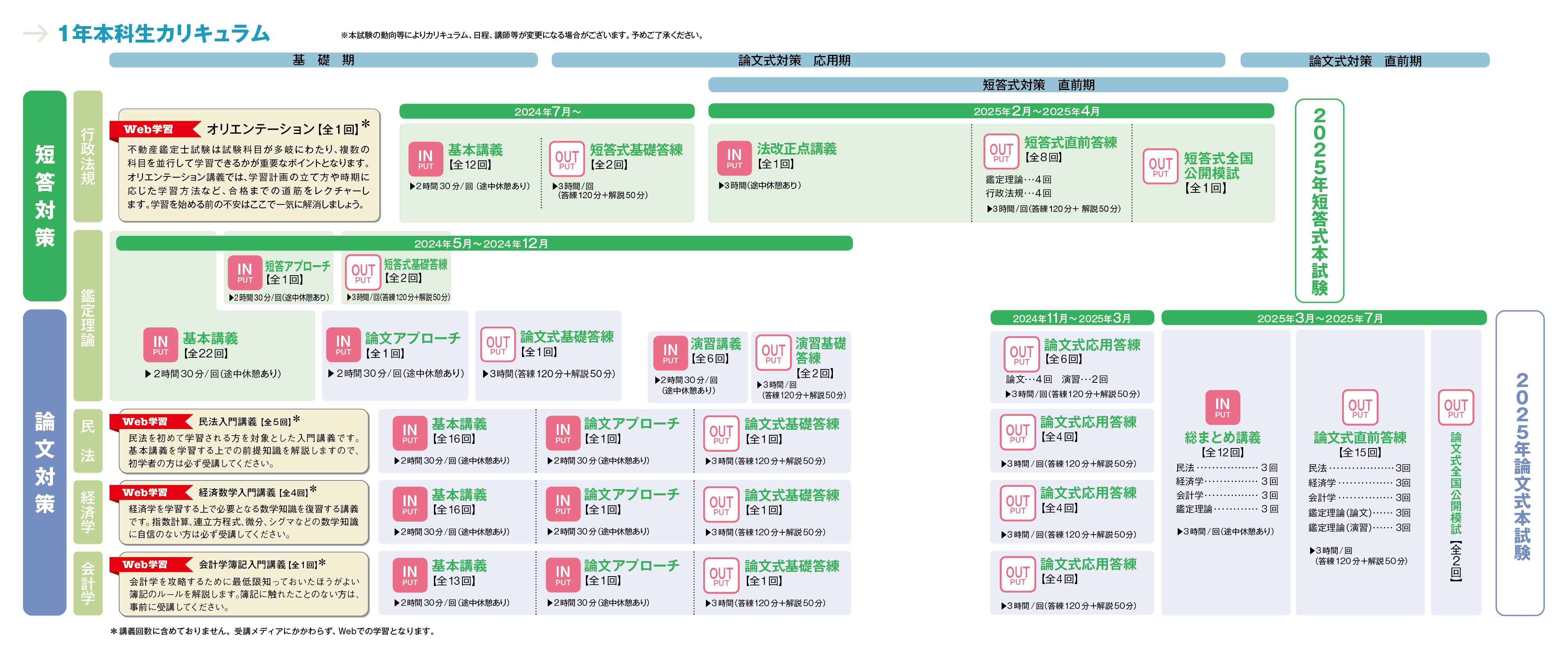This screenshot has height=658, width=1568.
Task: Click the OUTPUT icon beside 演習基礎答練
Action: coord(773,353)
